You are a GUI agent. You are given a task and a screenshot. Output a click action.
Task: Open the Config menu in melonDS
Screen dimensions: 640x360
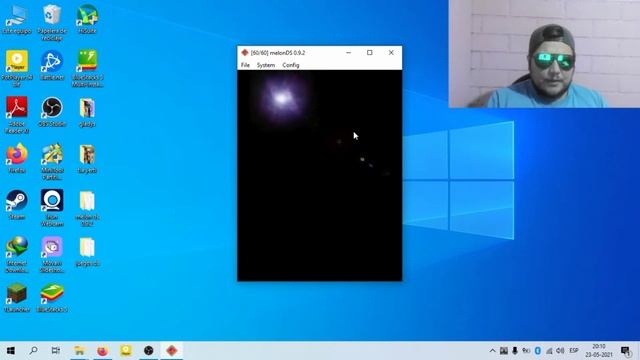[291, 65]
